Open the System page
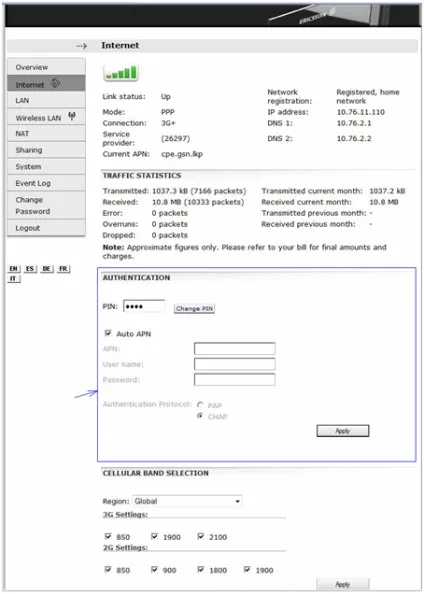The image size is (424, 594). [46, 166]
